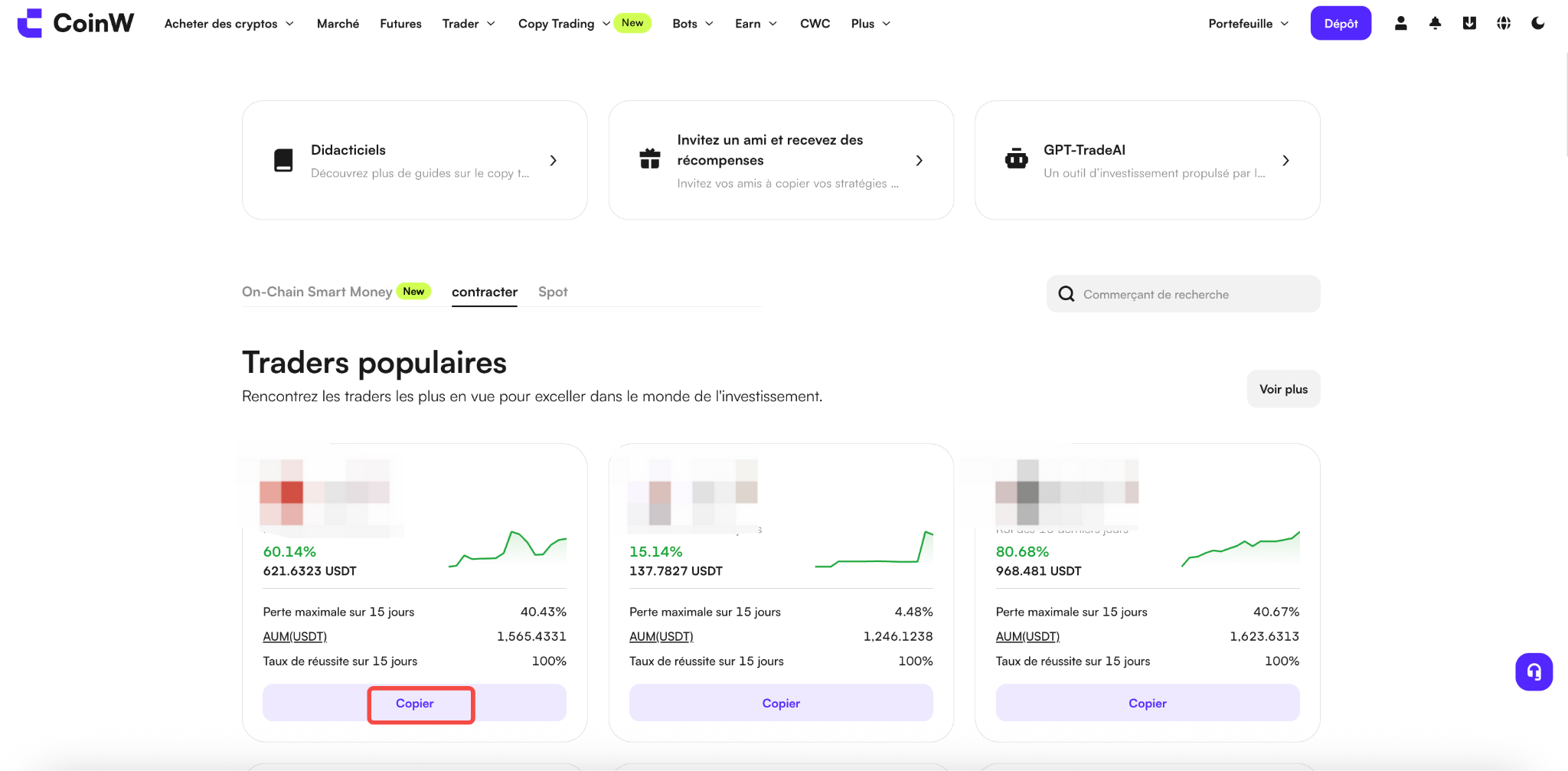The width and height of the screenshot is (1568, 771).
Task: Click Voir plus for popular traders
Action: (x=1283, y=389)
